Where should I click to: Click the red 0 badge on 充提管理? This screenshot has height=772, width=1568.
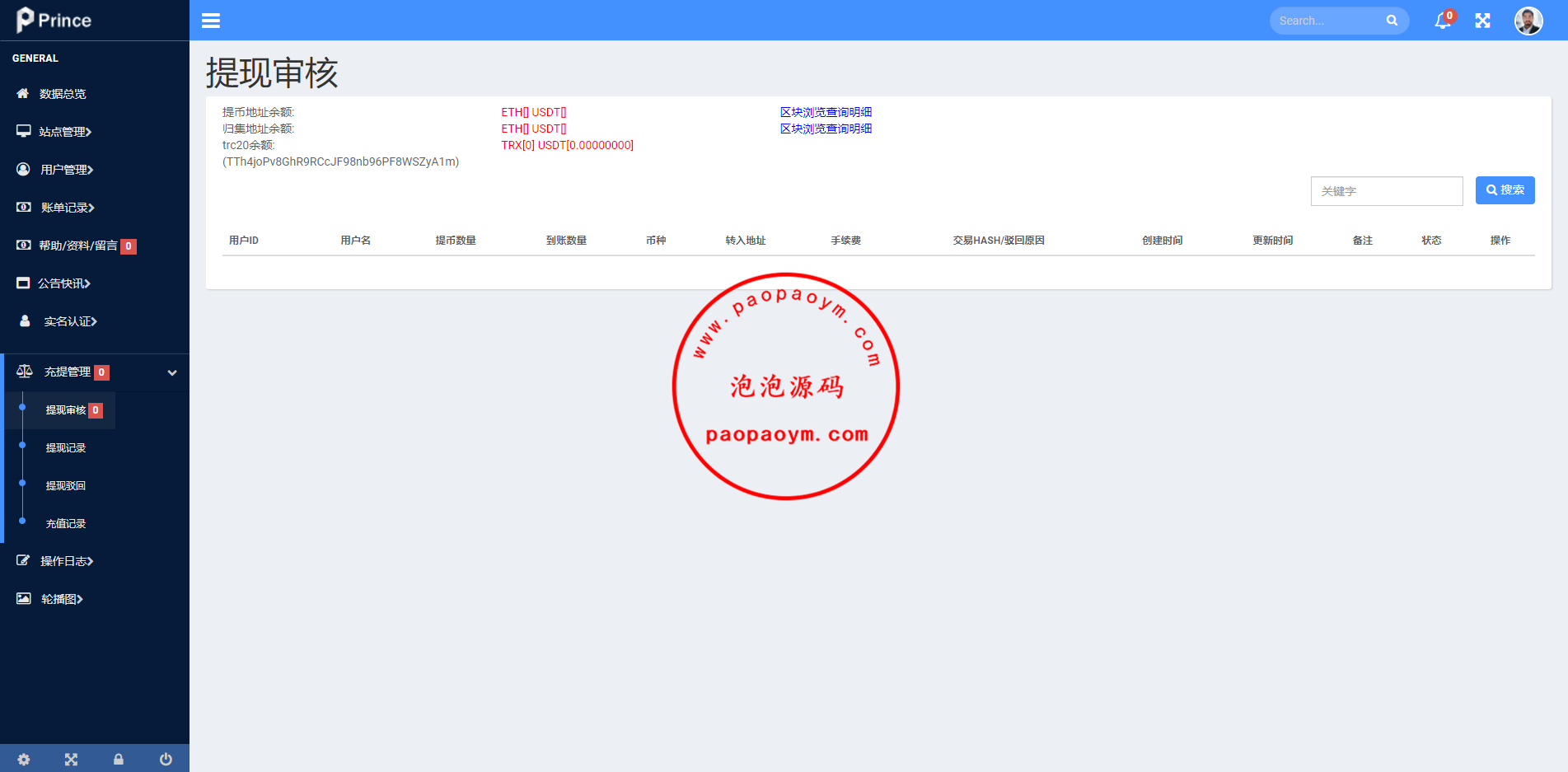click(101, 372)
